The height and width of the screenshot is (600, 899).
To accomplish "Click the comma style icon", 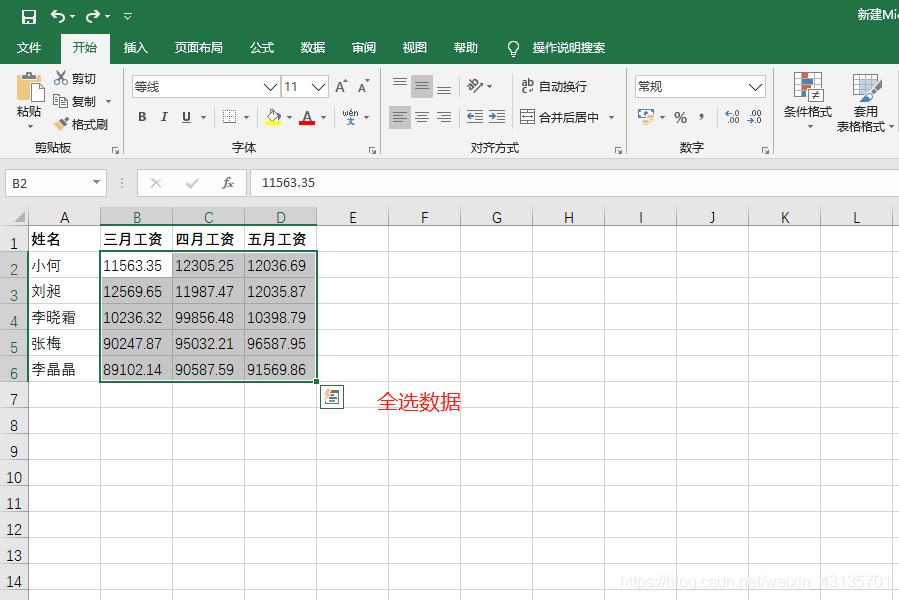I will point(702,118).
